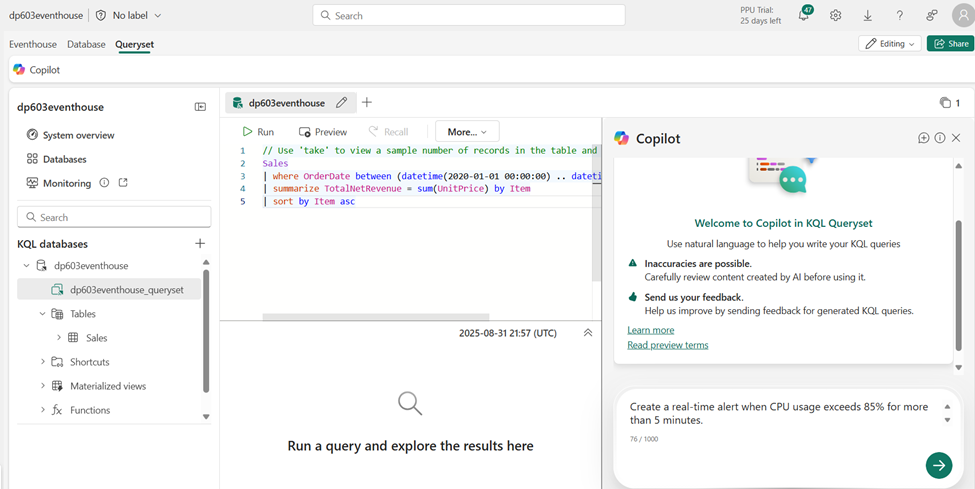Select dp603eventhouse_queryset in tree
This screenshot has width=975, height=489.
point(109,289)
